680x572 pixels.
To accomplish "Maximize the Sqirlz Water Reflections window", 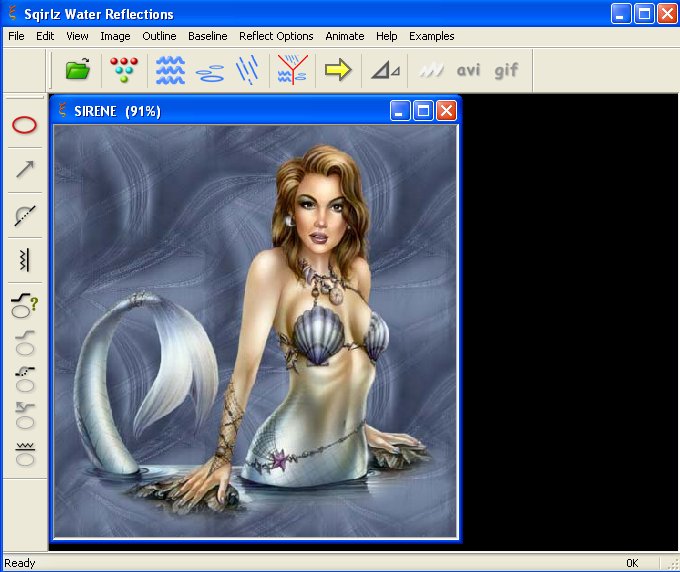I will 644,14.
